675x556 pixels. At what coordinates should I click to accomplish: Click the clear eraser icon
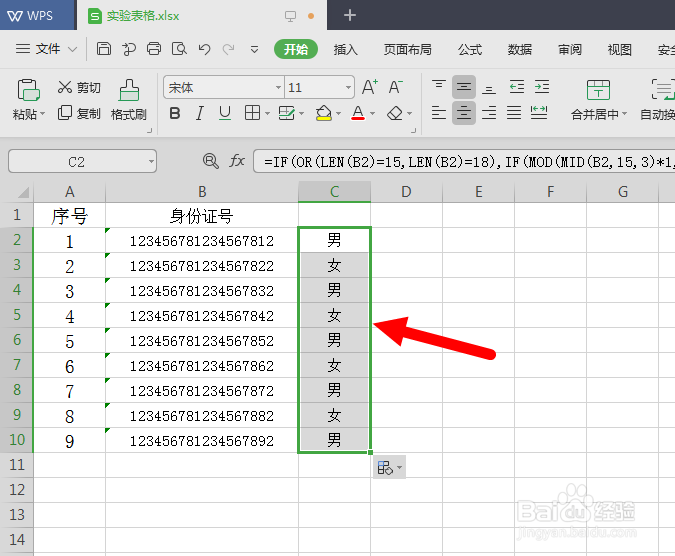tap(395, 114)
